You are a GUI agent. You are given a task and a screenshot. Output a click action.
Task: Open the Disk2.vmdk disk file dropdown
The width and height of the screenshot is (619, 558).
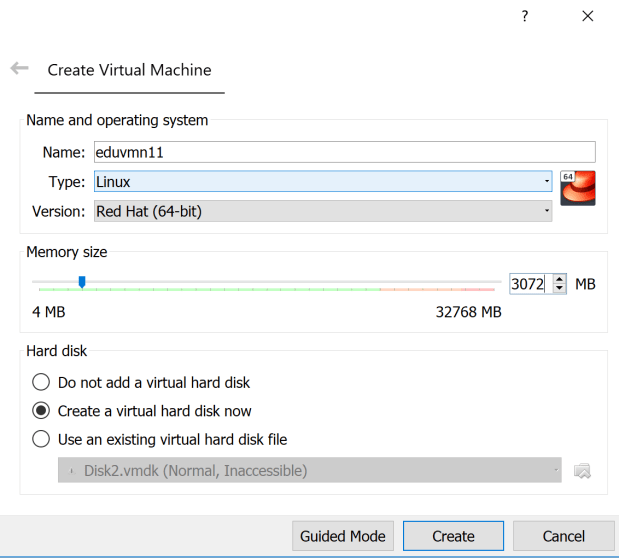pos(309,470)
